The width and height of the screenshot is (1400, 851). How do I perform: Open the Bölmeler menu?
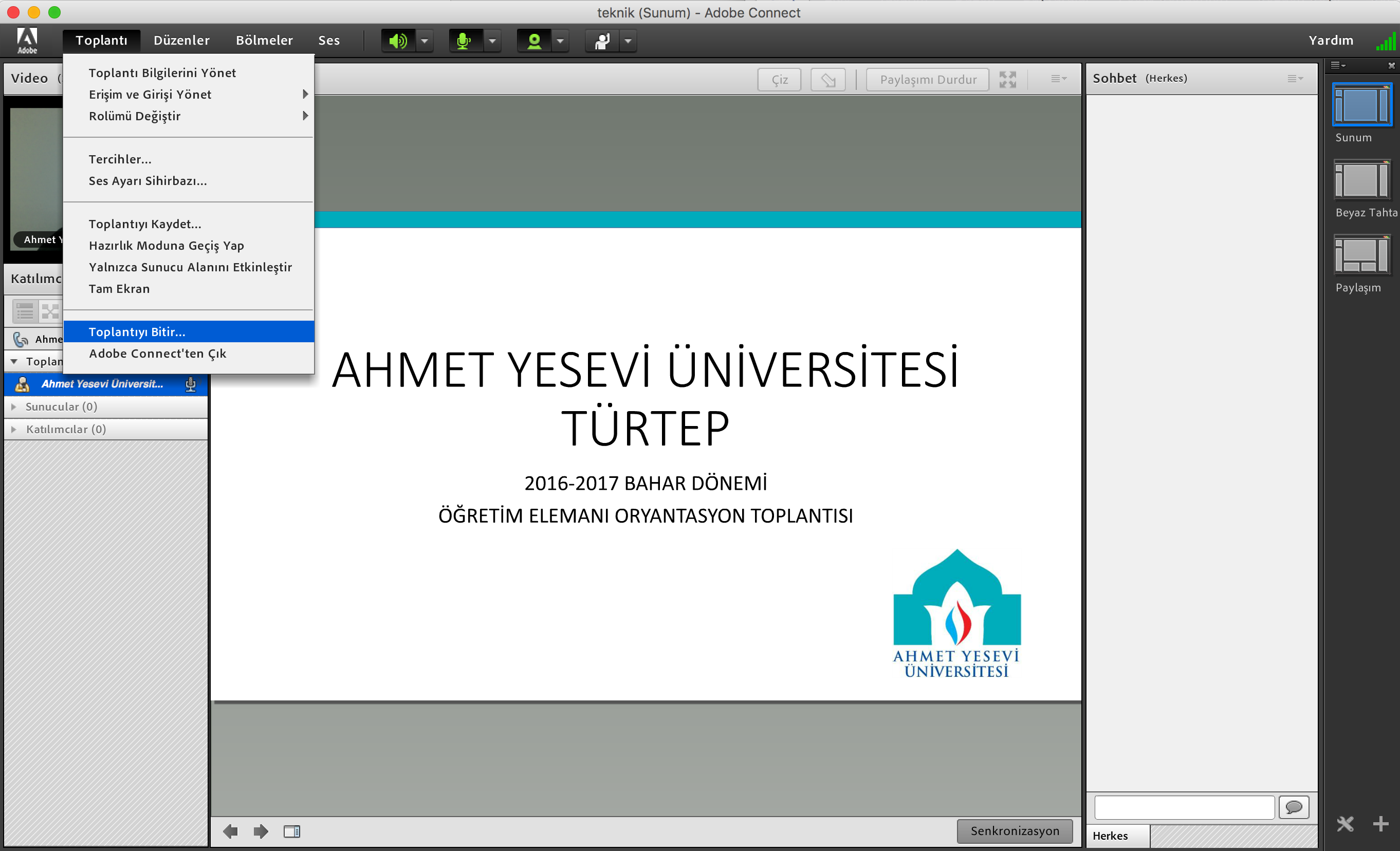[264, 40]
